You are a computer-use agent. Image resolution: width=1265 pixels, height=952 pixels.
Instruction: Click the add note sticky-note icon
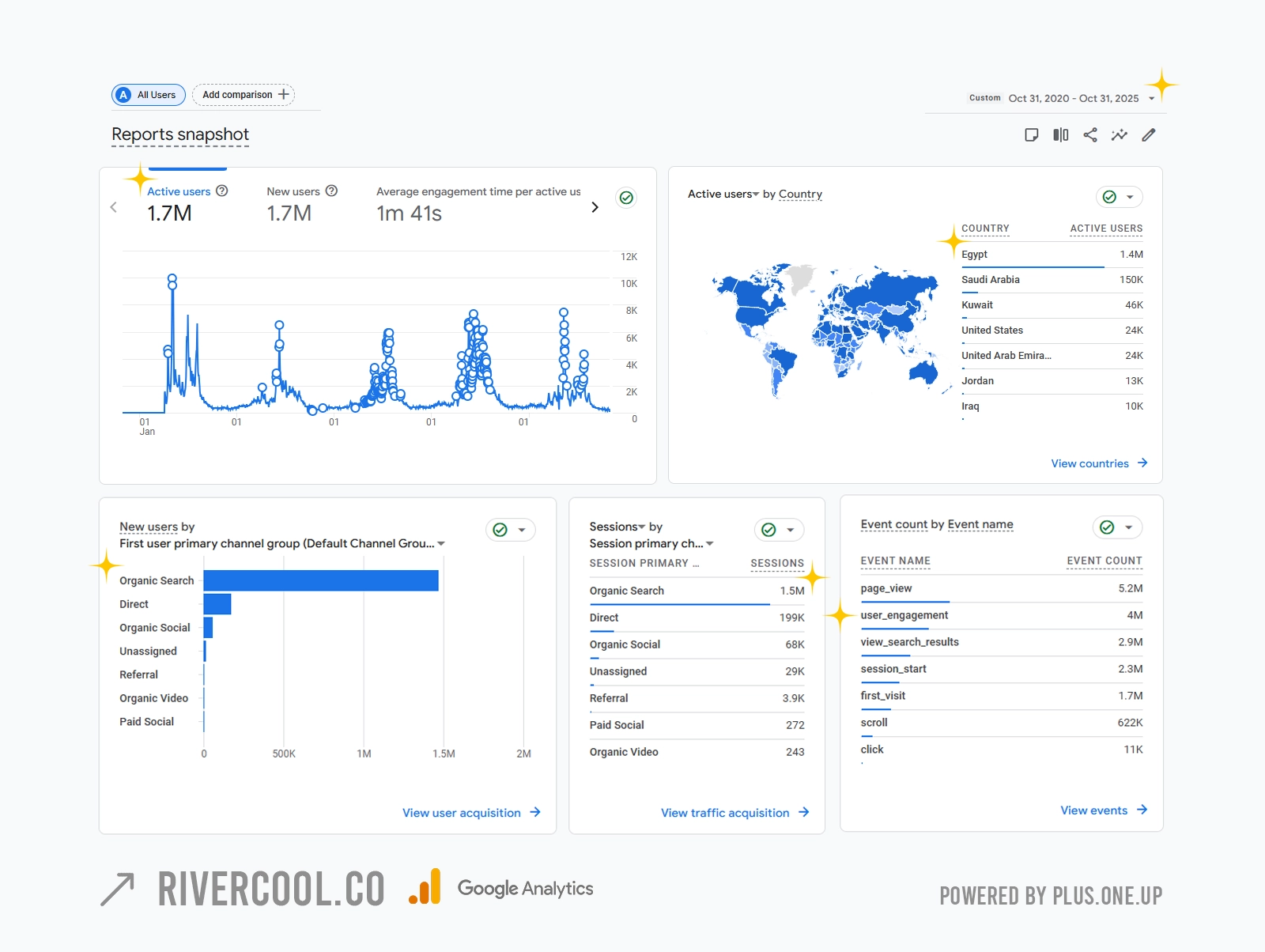1031,135
